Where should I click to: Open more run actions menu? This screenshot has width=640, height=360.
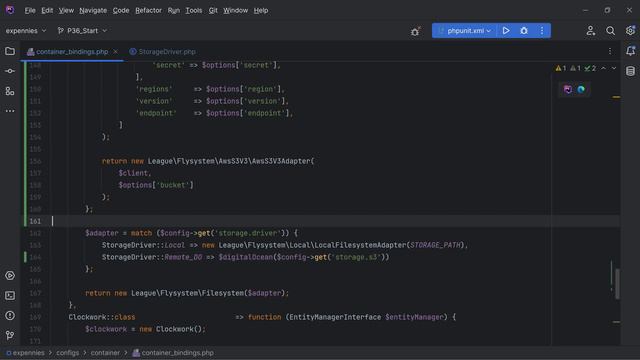point(542,31)
